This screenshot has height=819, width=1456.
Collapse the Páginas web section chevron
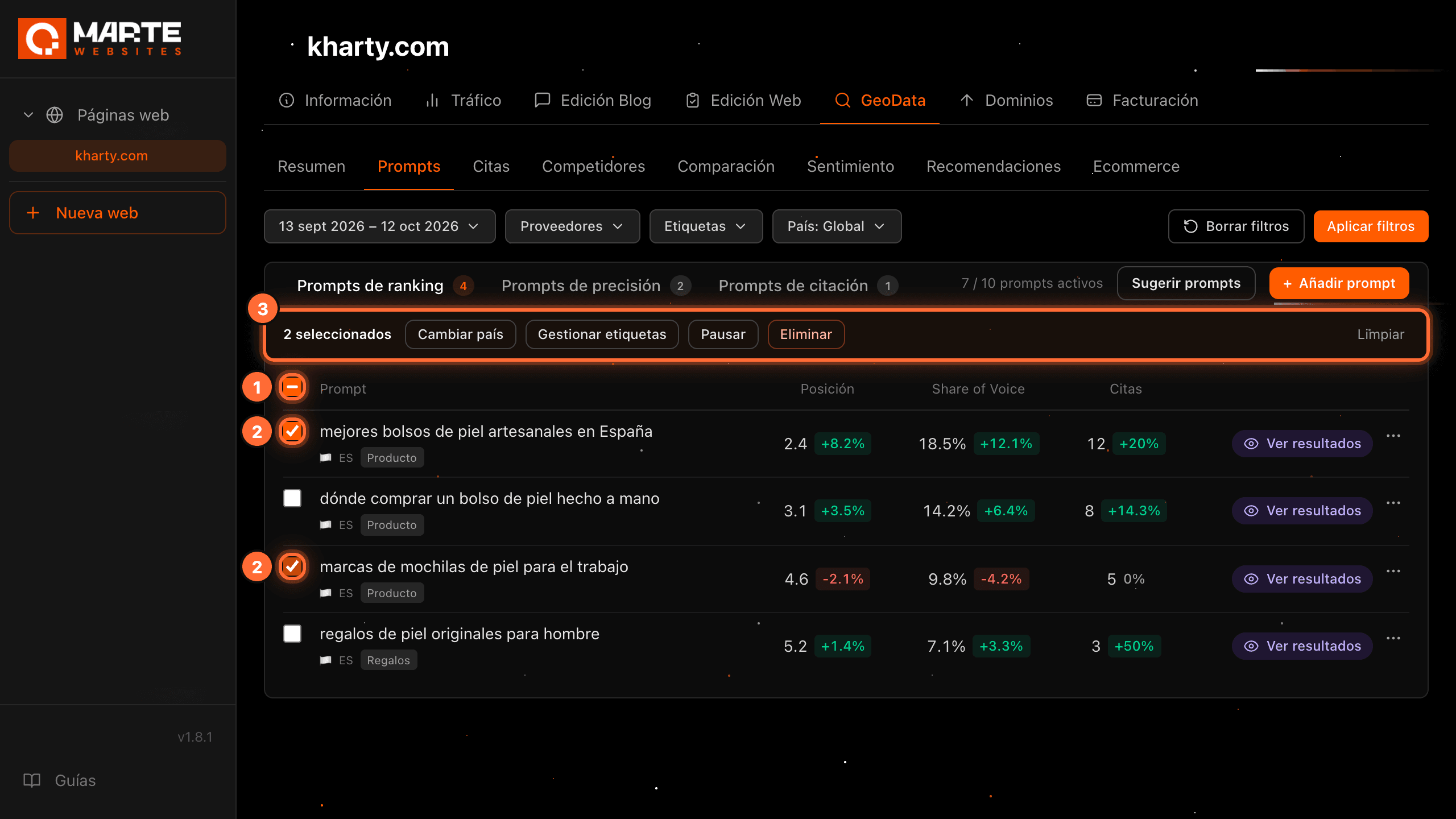[x=28, y=115]
